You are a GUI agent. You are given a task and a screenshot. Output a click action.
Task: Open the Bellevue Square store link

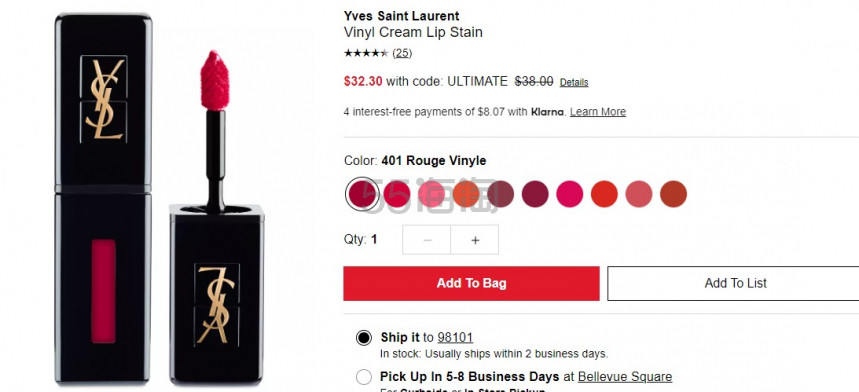click(625, 377)
